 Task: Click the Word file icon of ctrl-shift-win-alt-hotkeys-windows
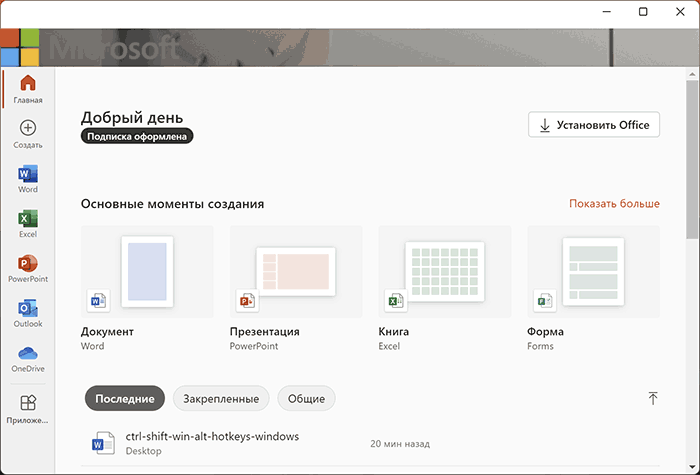[103, 443]
